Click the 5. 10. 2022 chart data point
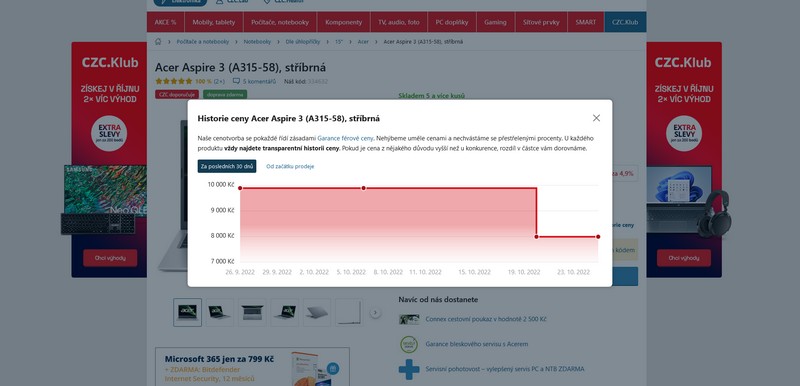 click(363, 188)
